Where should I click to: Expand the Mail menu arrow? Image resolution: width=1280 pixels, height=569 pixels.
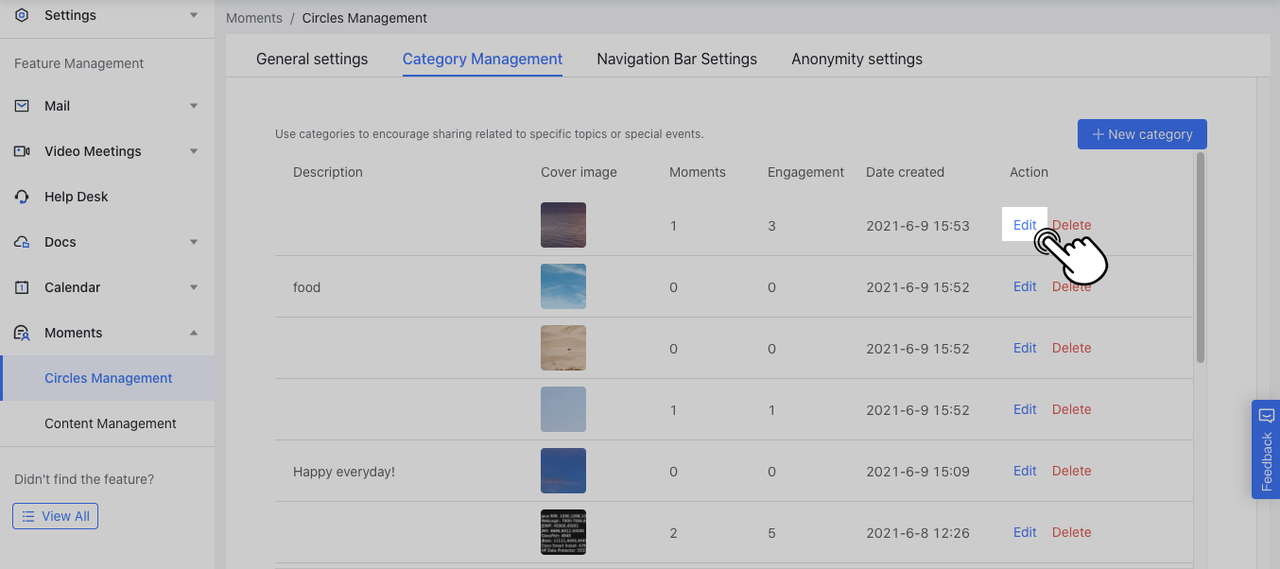(x=194, y=106)
